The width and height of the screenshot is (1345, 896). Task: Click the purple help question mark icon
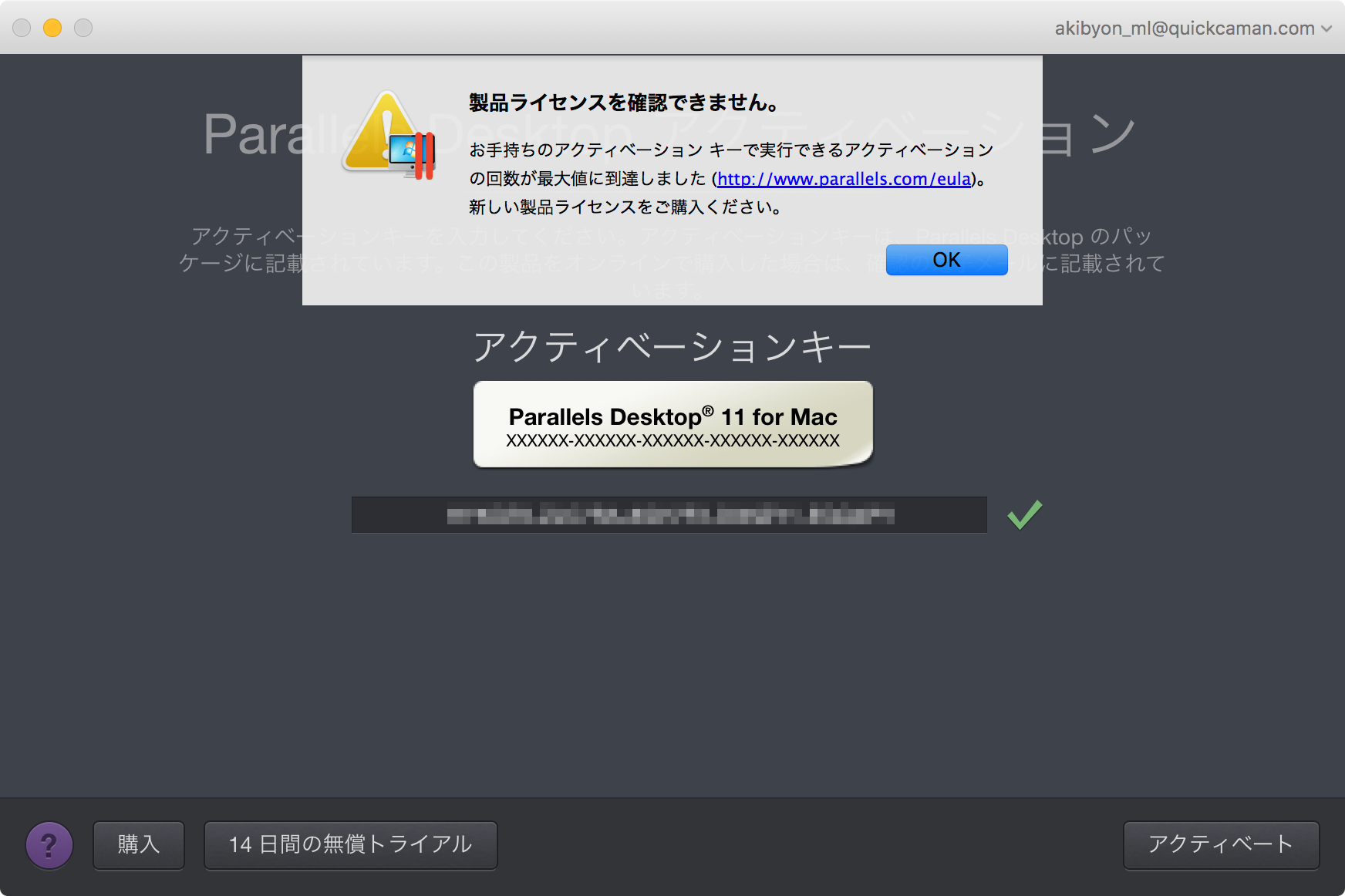tap(49, 845)
